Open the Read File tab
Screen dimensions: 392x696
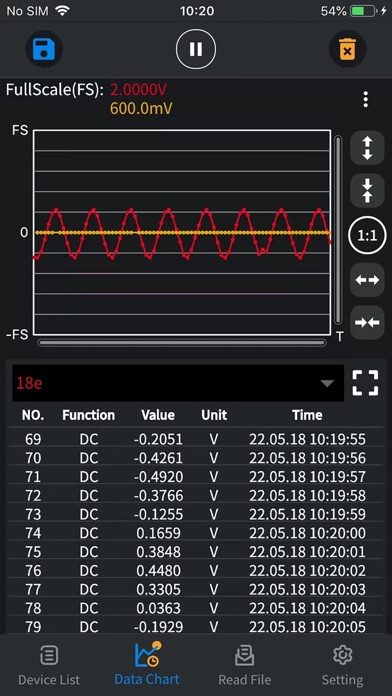[245, 664]
